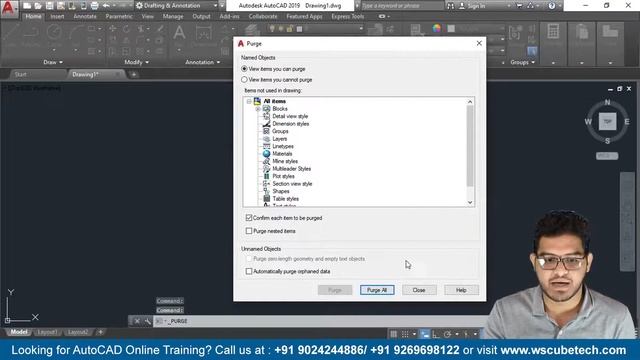
Task: Collapse the 'All items' tree node
Action: pos(249,101)
